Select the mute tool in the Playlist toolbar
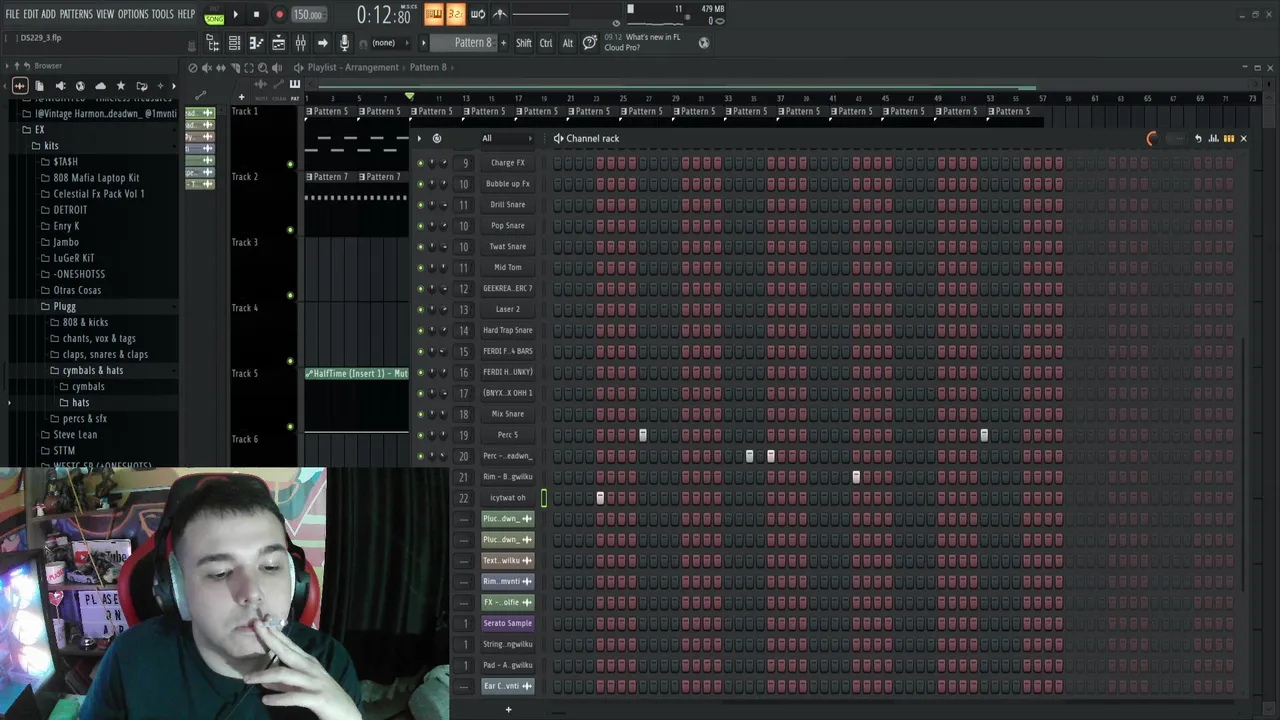 206,67
